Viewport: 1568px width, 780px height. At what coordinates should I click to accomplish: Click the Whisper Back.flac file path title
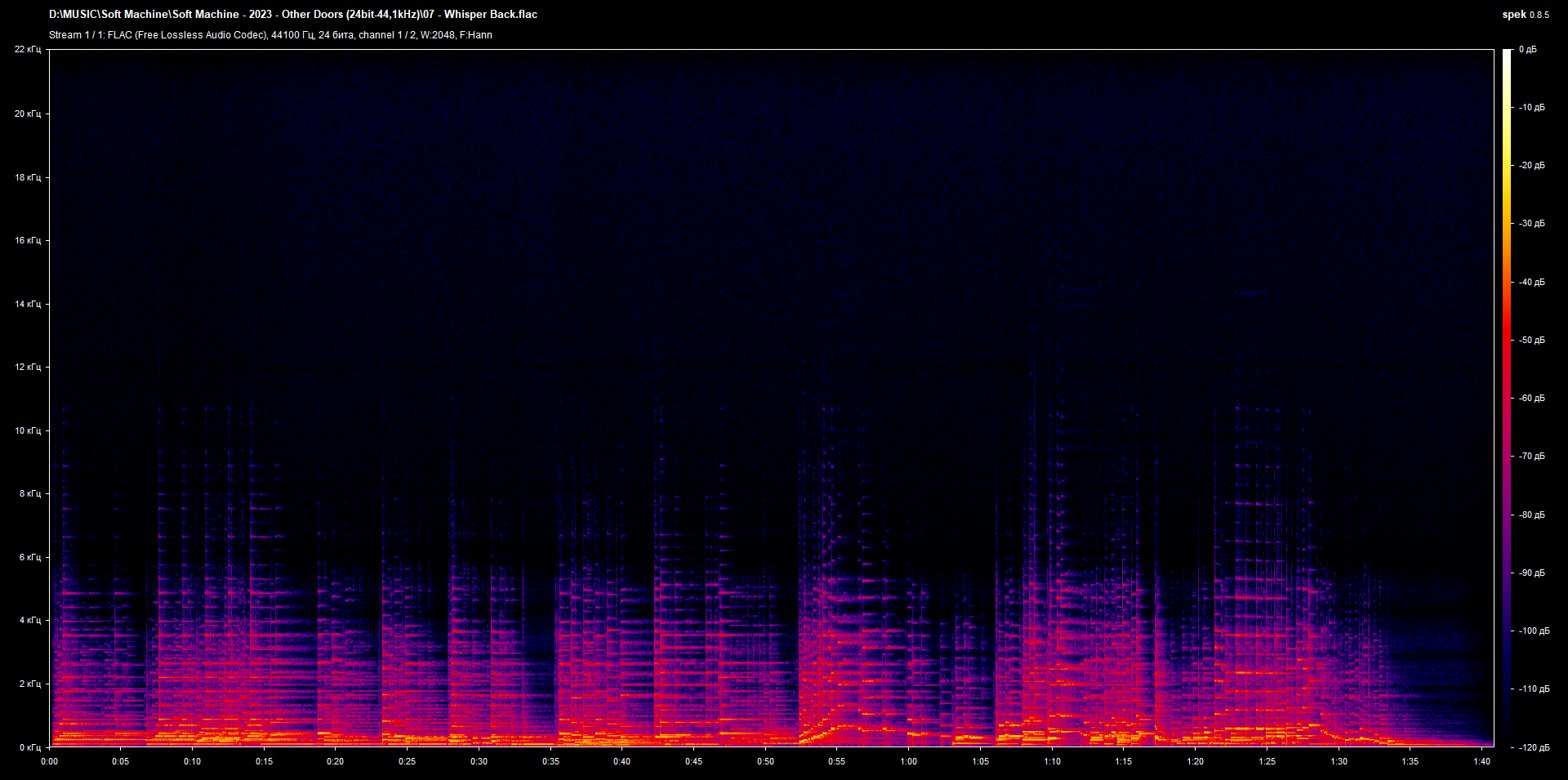point(293,15)
